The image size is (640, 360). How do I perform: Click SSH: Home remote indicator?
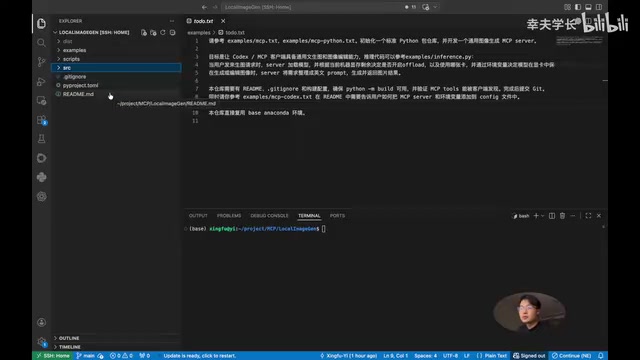pyautogui.click(x=53, y=356)
